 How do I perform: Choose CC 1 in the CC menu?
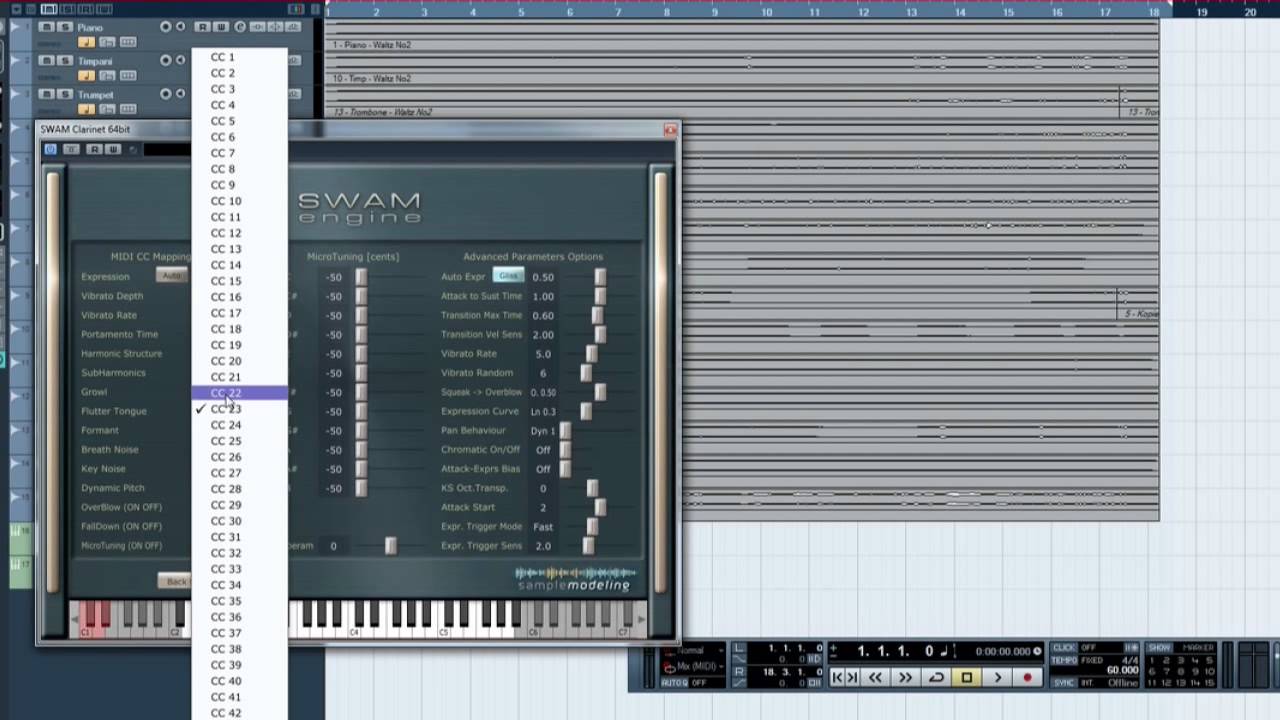tap(239, 57)
